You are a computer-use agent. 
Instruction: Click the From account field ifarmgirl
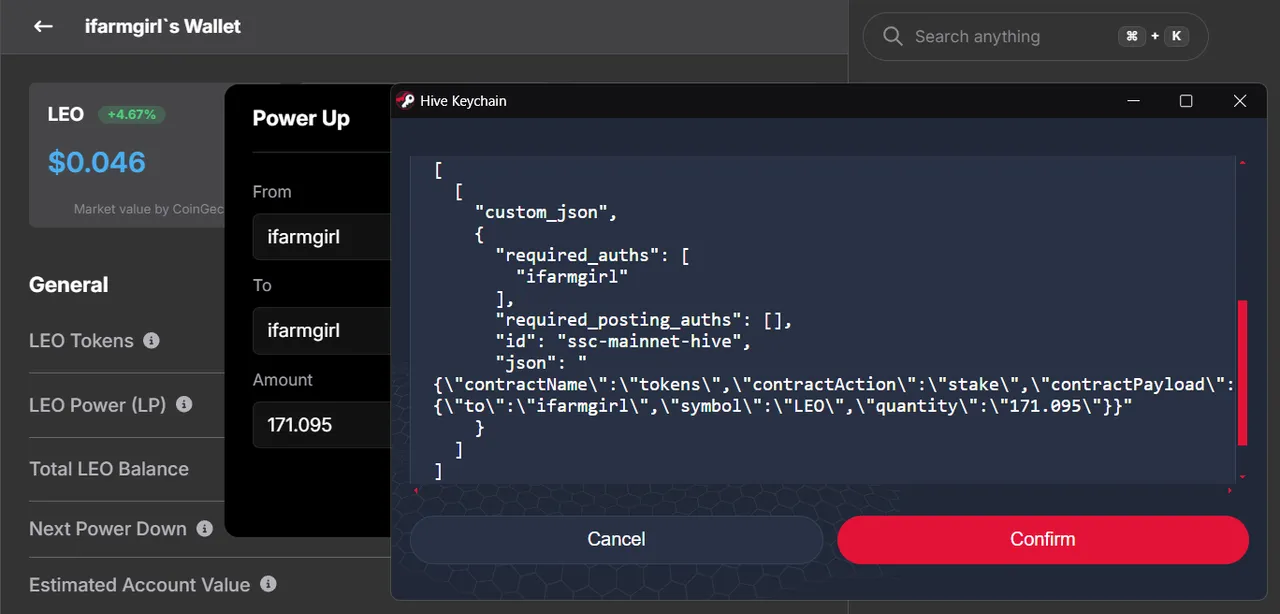click(x=321, y=237)
